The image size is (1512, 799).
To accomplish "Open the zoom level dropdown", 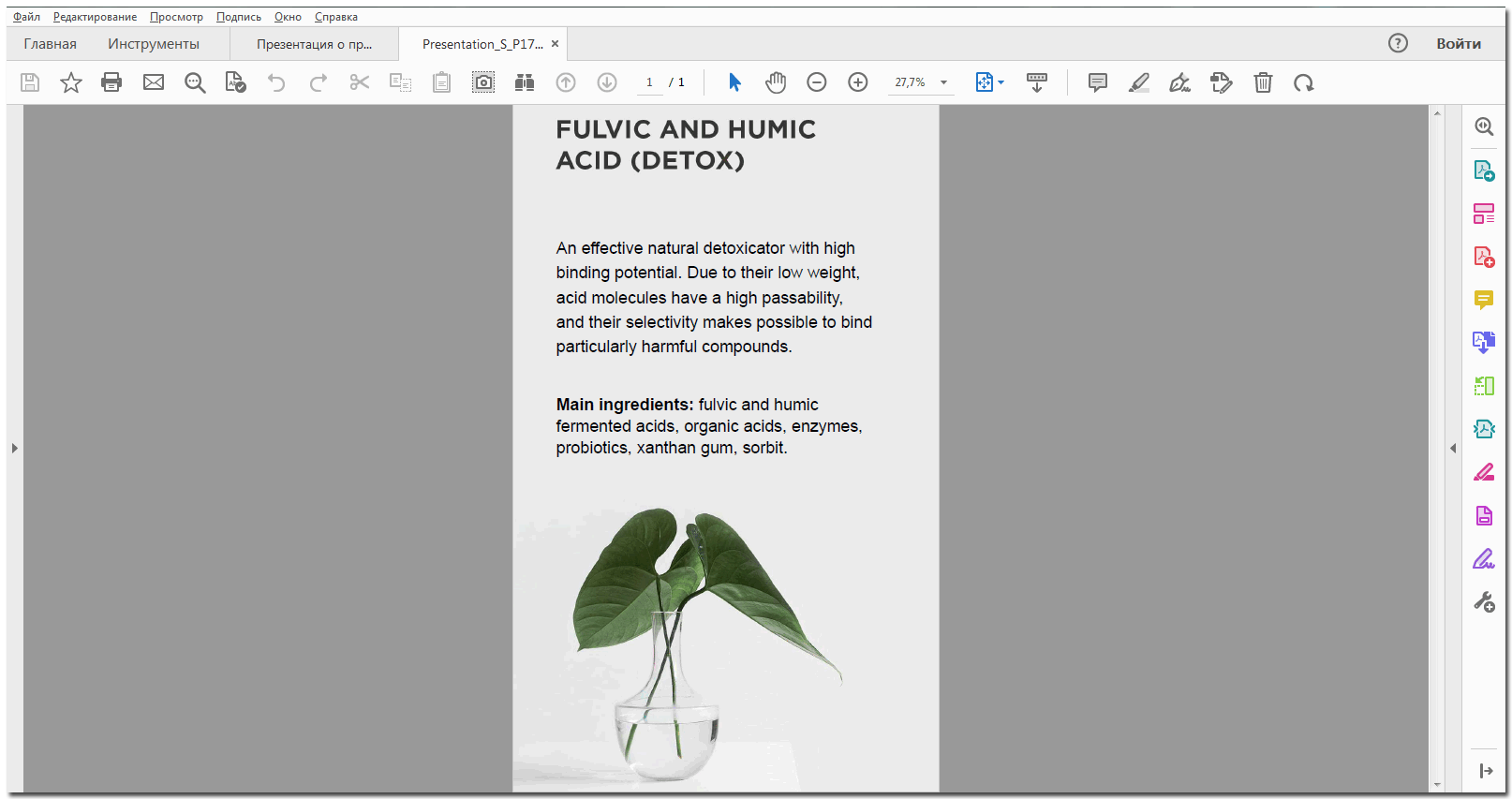I will tap(944, 82).
